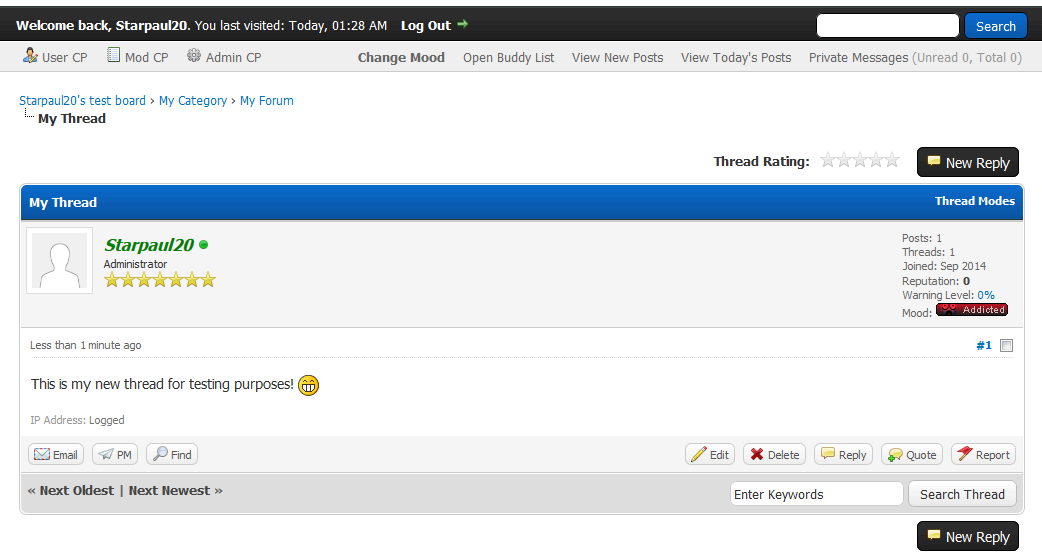Screen dimensions: 1042x558
Task: Open post permalink #1
Action: [x=984, y=345]
